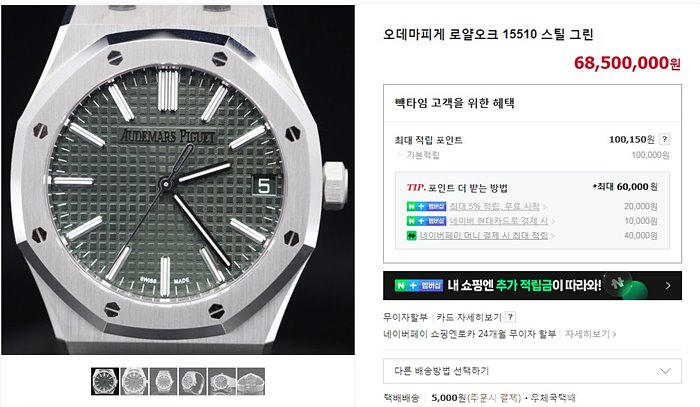Click the 카드 자세히보기 link
The image size is (700, 407).
click(469, 317)
